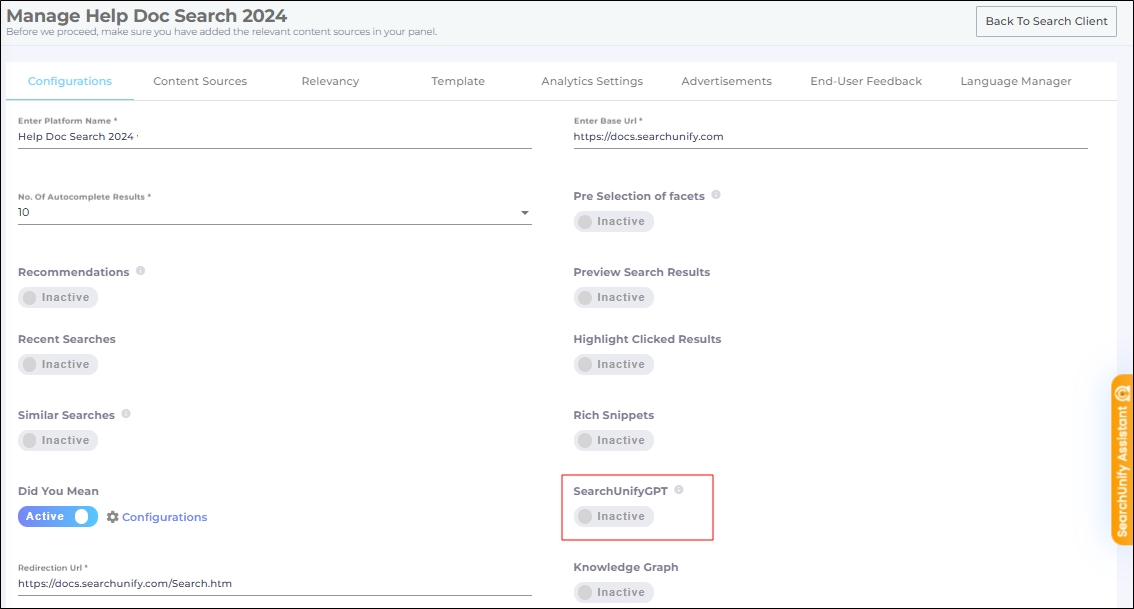The height and width of the screenshot is (609, 1134).
Task: Go to the Analytics Settings tab
Action: tap(592, 81)
